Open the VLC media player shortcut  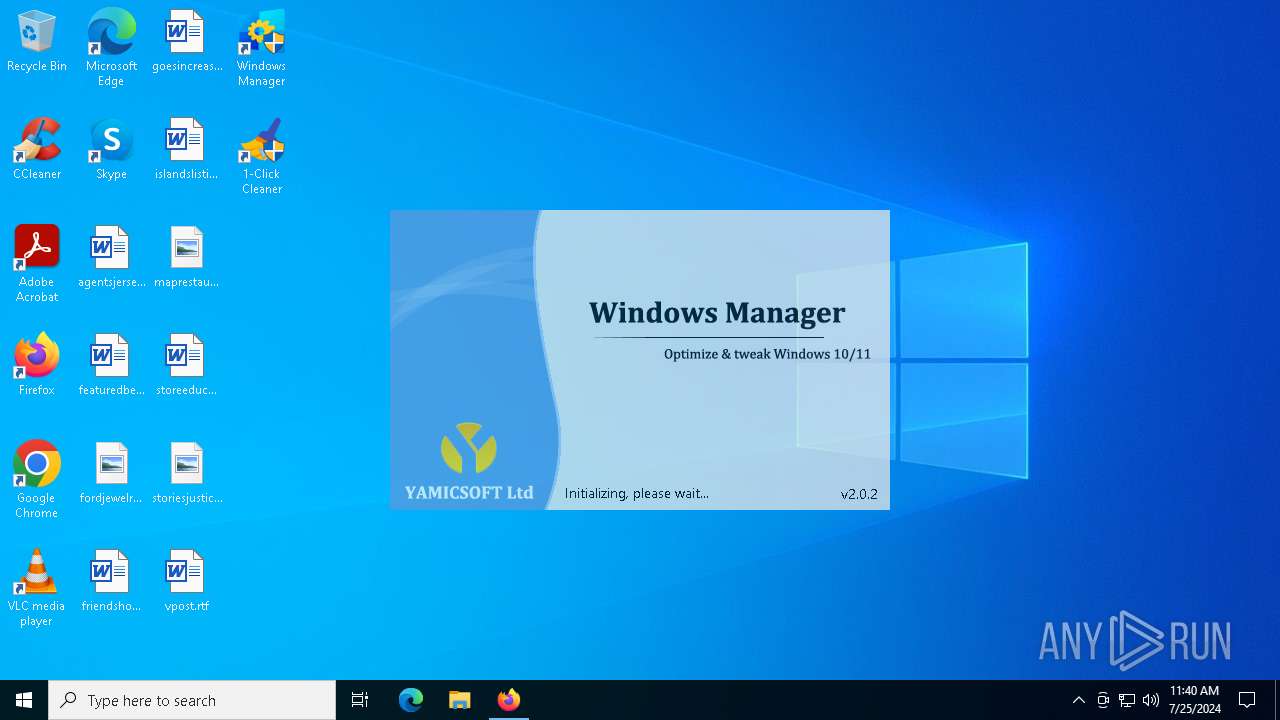click(37, 588)
